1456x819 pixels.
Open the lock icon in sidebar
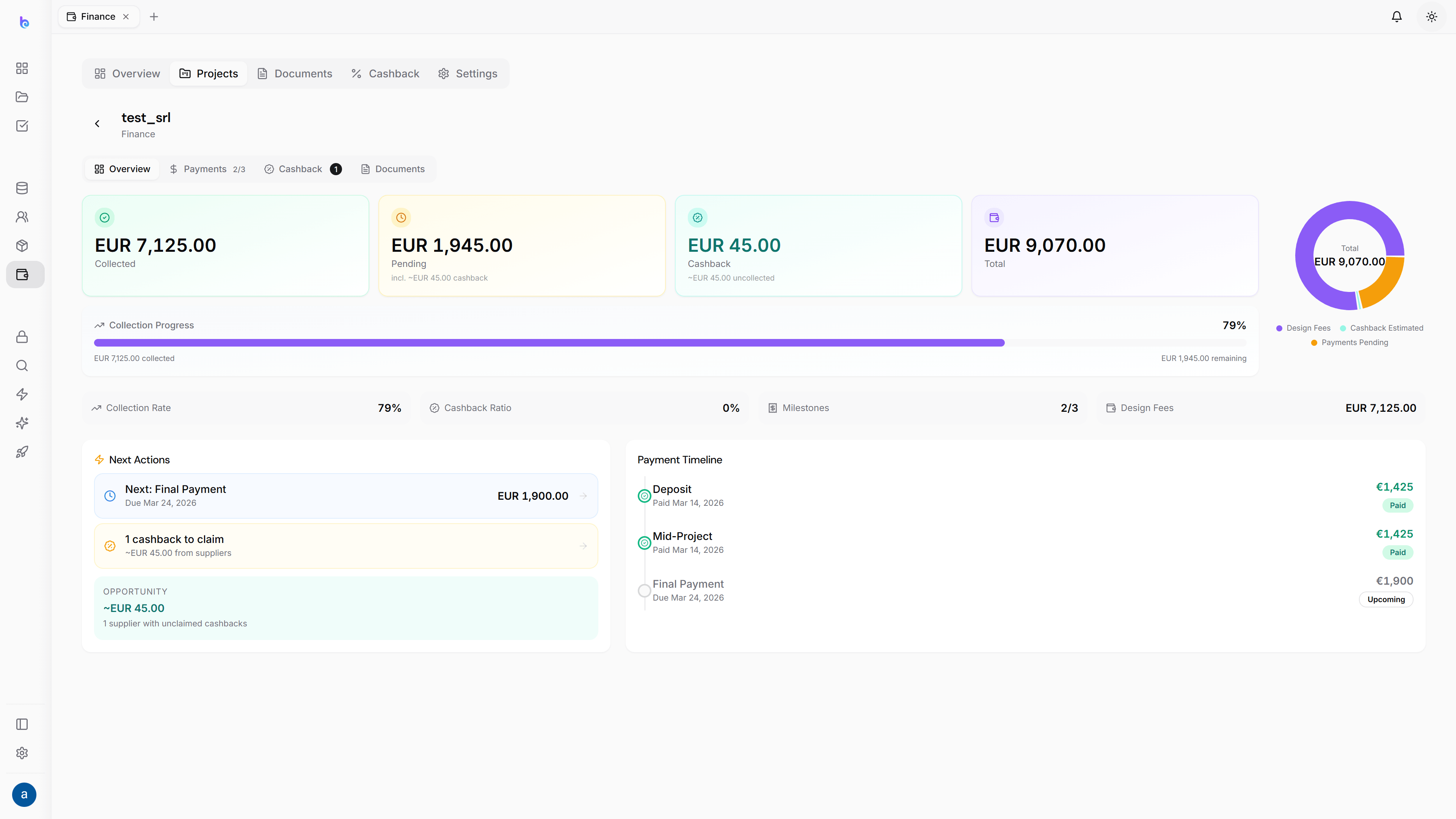22,337
